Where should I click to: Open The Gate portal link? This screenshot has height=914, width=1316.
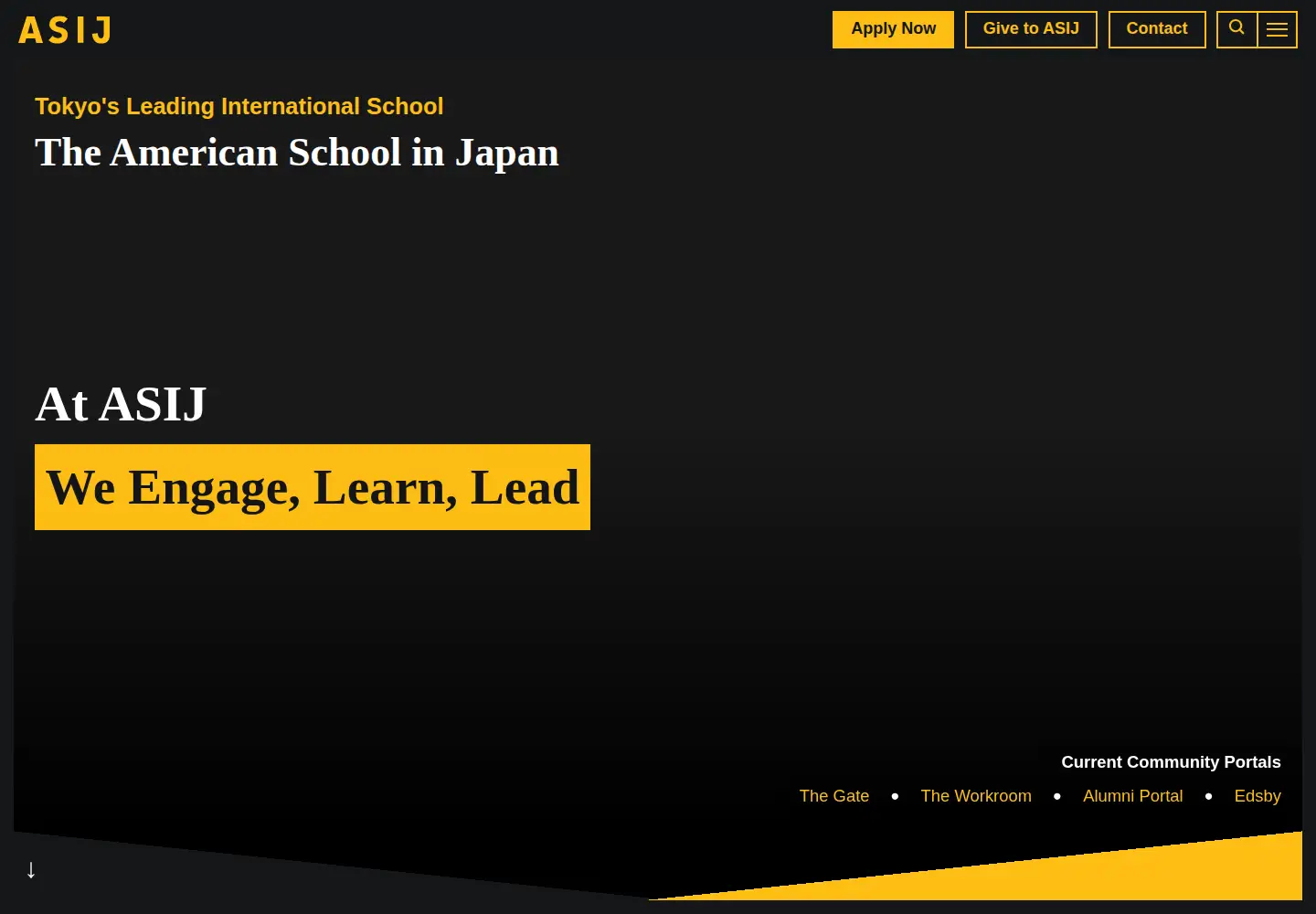tap(834, 796)
